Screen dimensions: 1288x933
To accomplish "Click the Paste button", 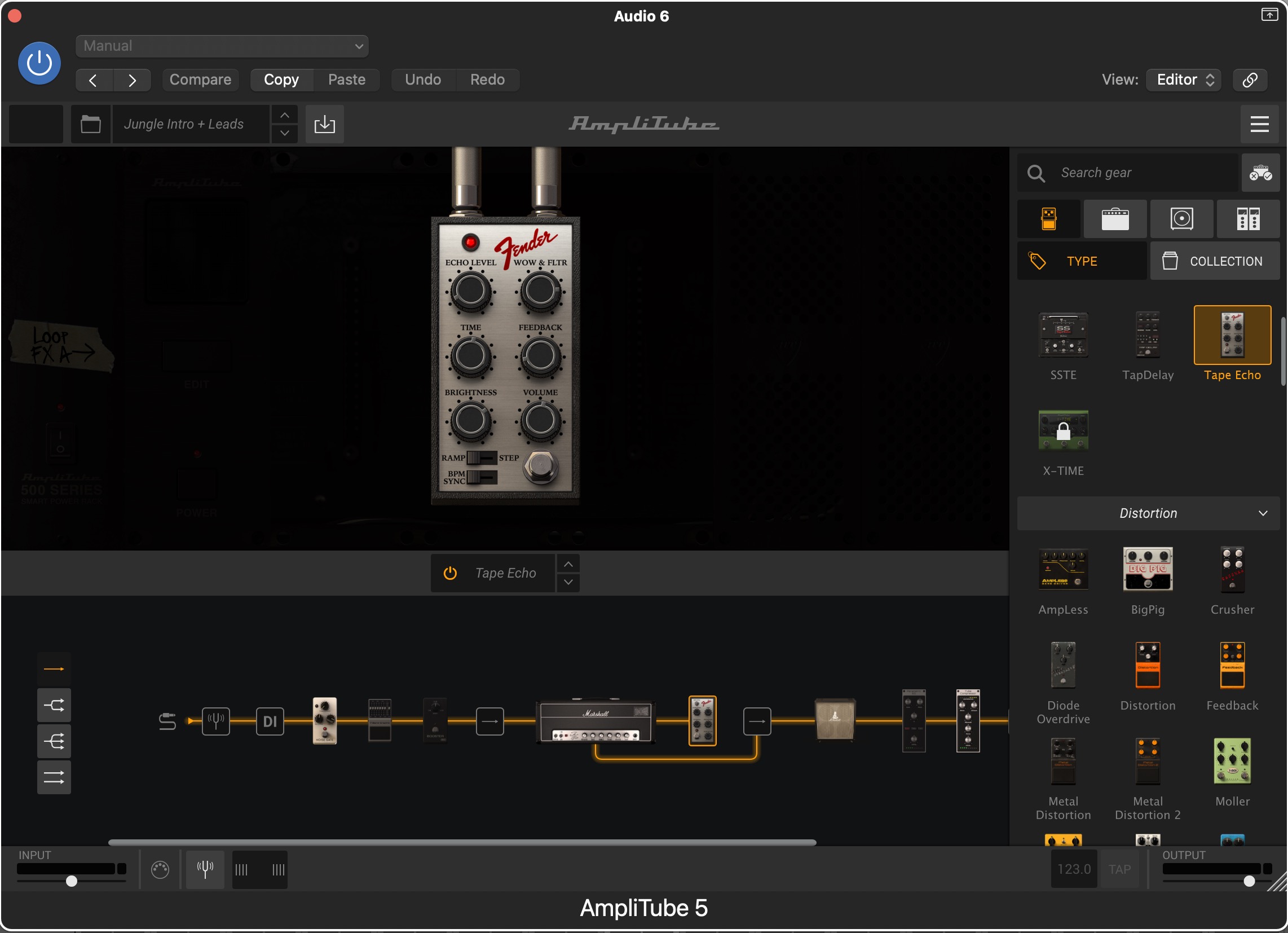I will tap(346, 80).
